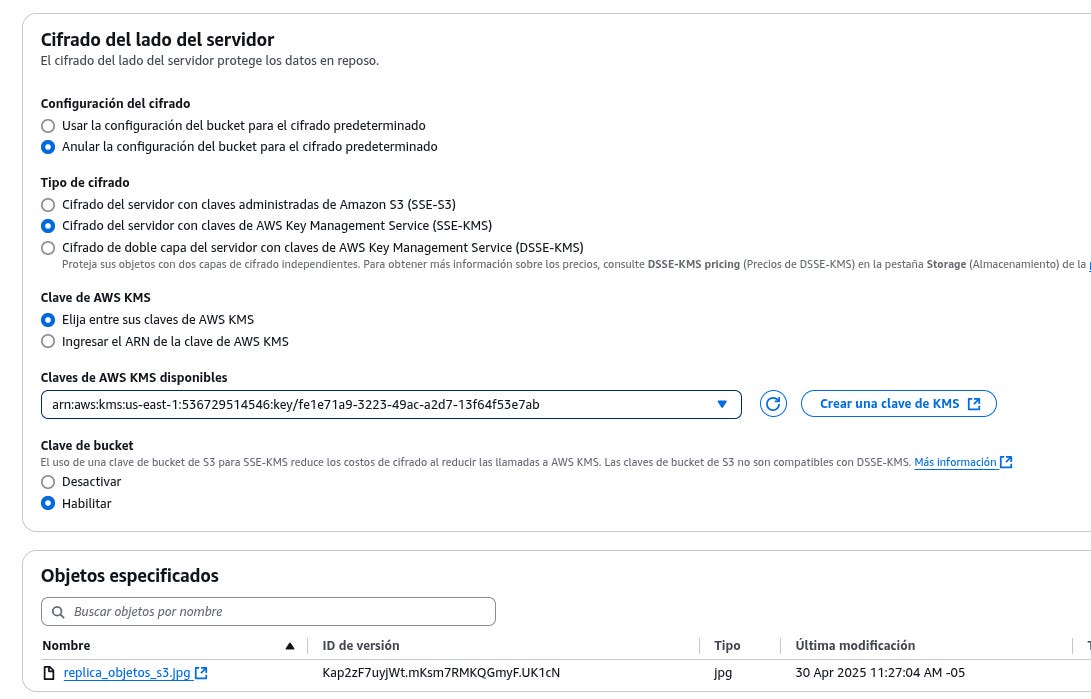Select 'Desactivar' bucket key radio

pos(48,482)
